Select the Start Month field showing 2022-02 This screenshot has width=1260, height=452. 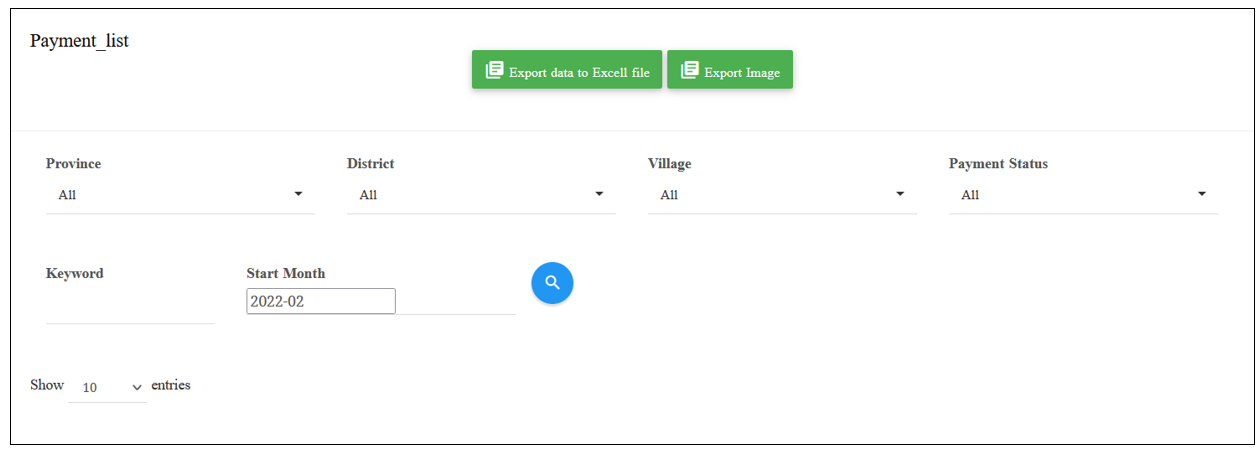click(x=321, y=301)
